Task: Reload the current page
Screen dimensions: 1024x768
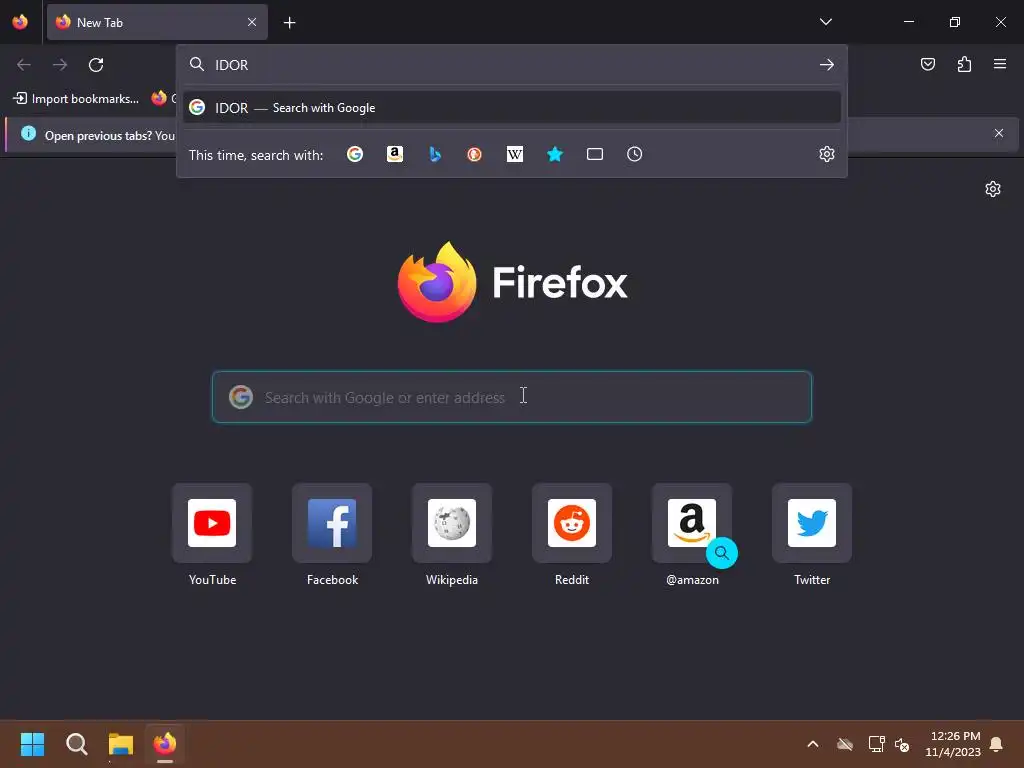Action: pyautogui.click(x=96, y=65)
